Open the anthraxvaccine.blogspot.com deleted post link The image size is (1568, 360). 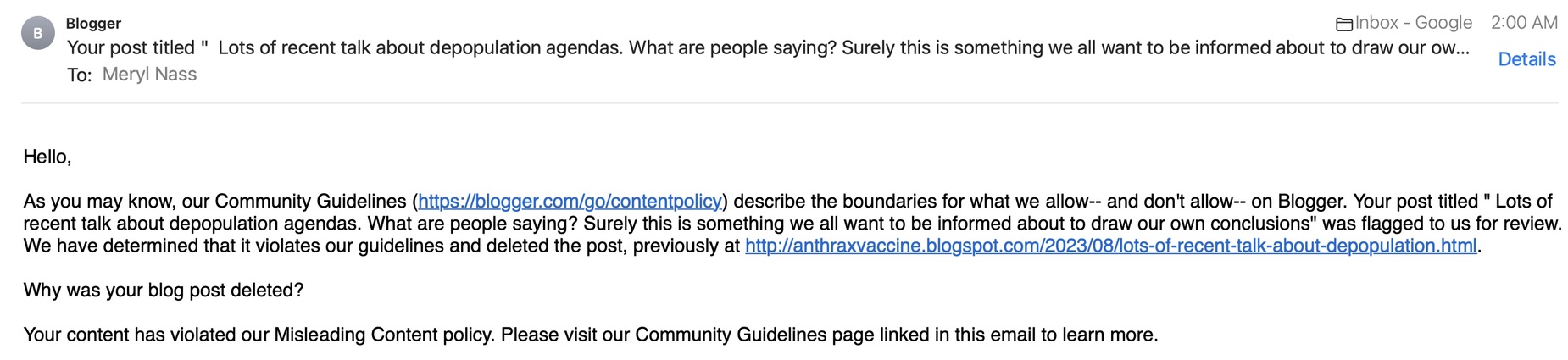(1110, 246)
